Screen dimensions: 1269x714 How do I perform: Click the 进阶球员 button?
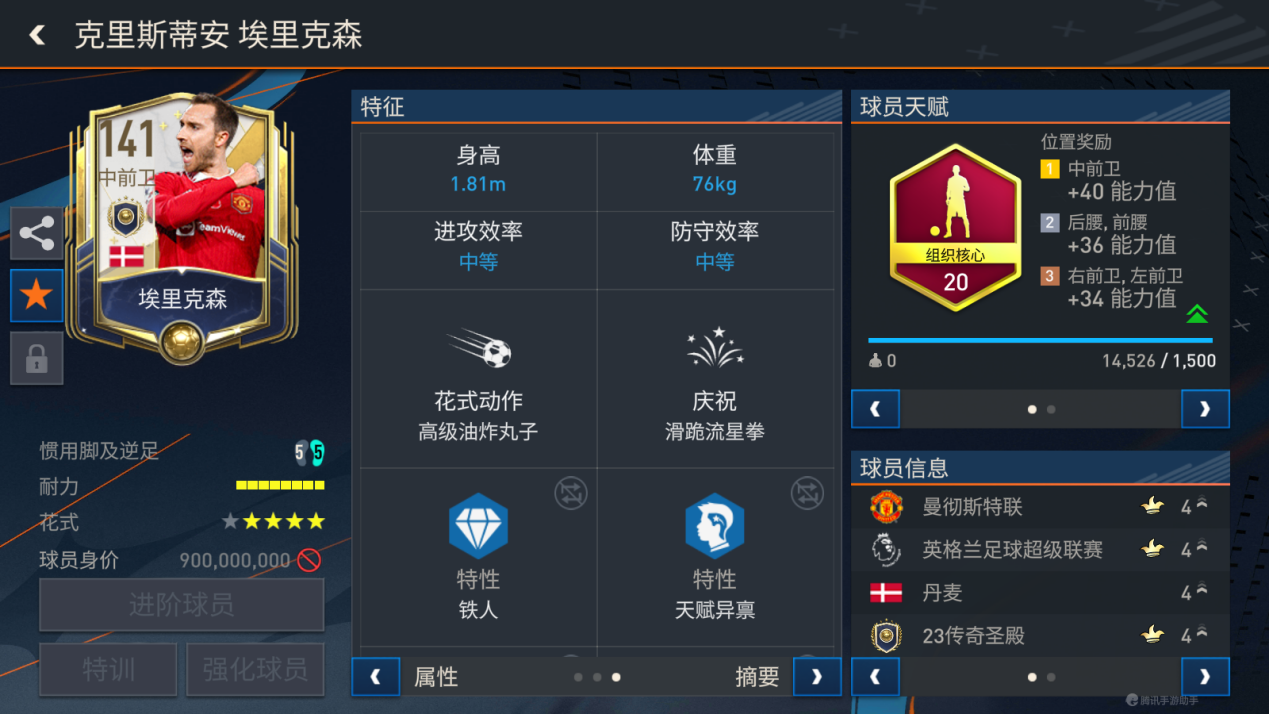pyautogui.click(x=182, y=605)
